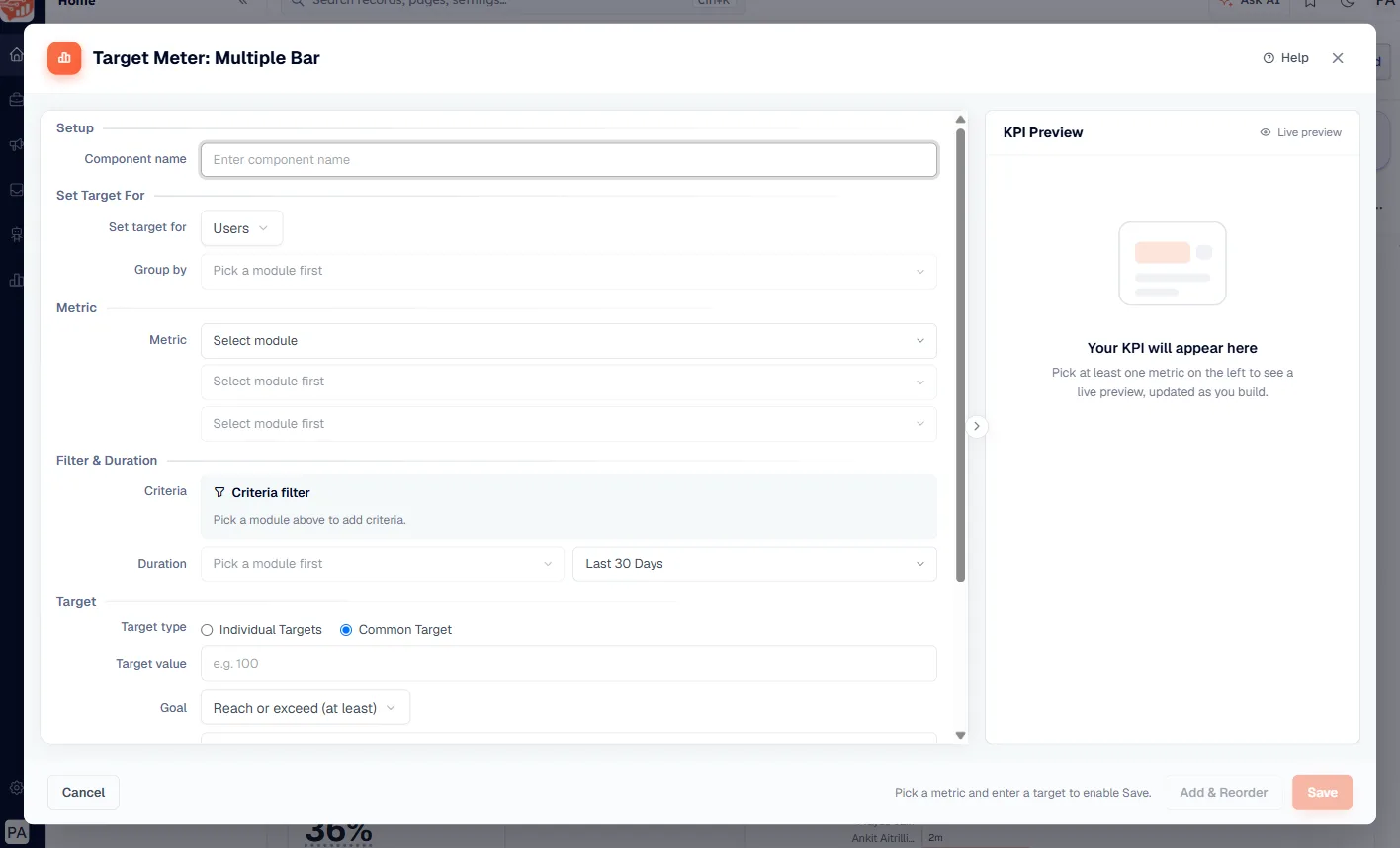Click the form vertical scrollbar thumb

pyautogui.click(x=960, y=355)
